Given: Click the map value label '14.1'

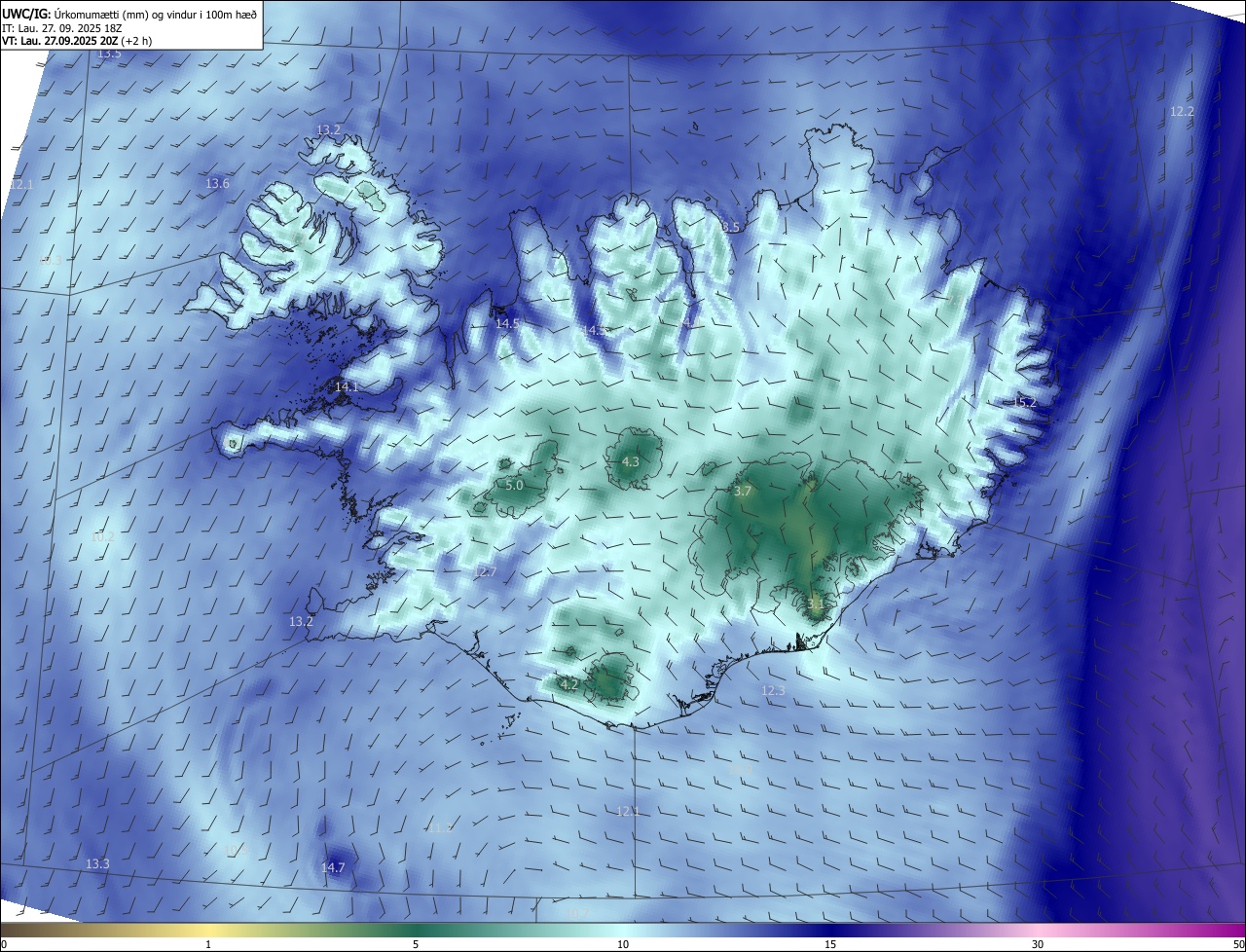Looking at the screenshot, I should 347,386.
